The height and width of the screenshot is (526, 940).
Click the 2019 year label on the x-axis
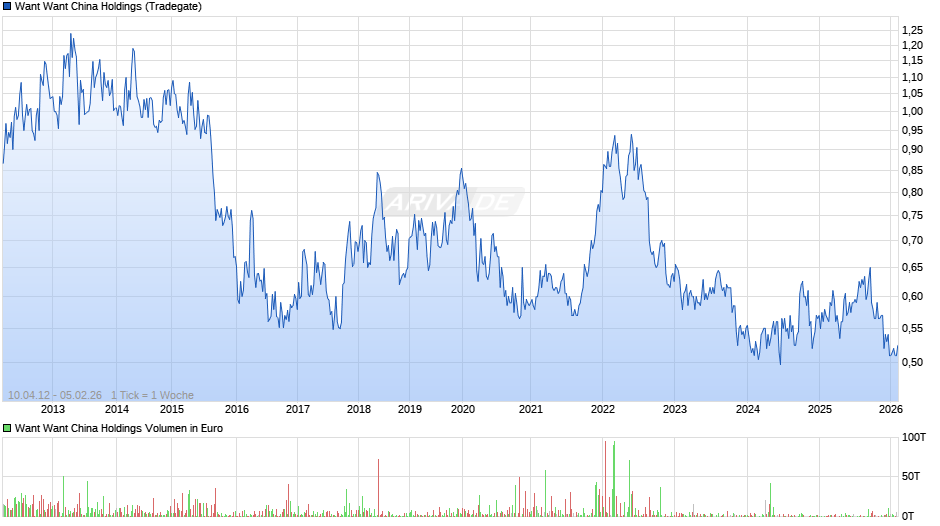tap(410, 409)
